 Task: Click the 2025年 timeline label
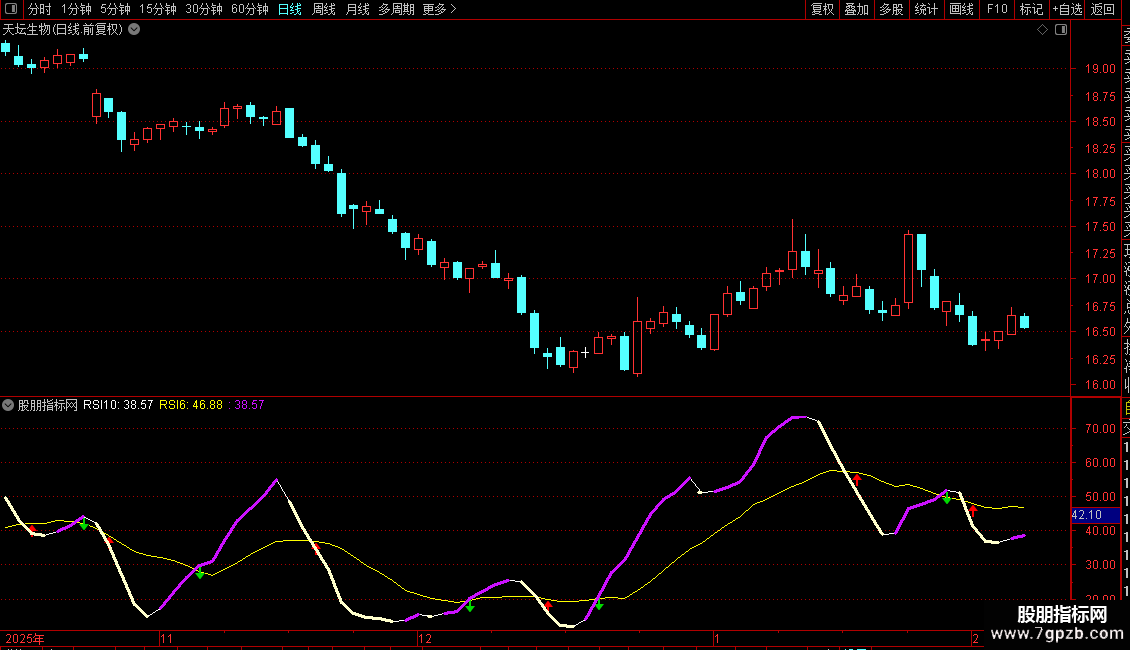[25, 638]
